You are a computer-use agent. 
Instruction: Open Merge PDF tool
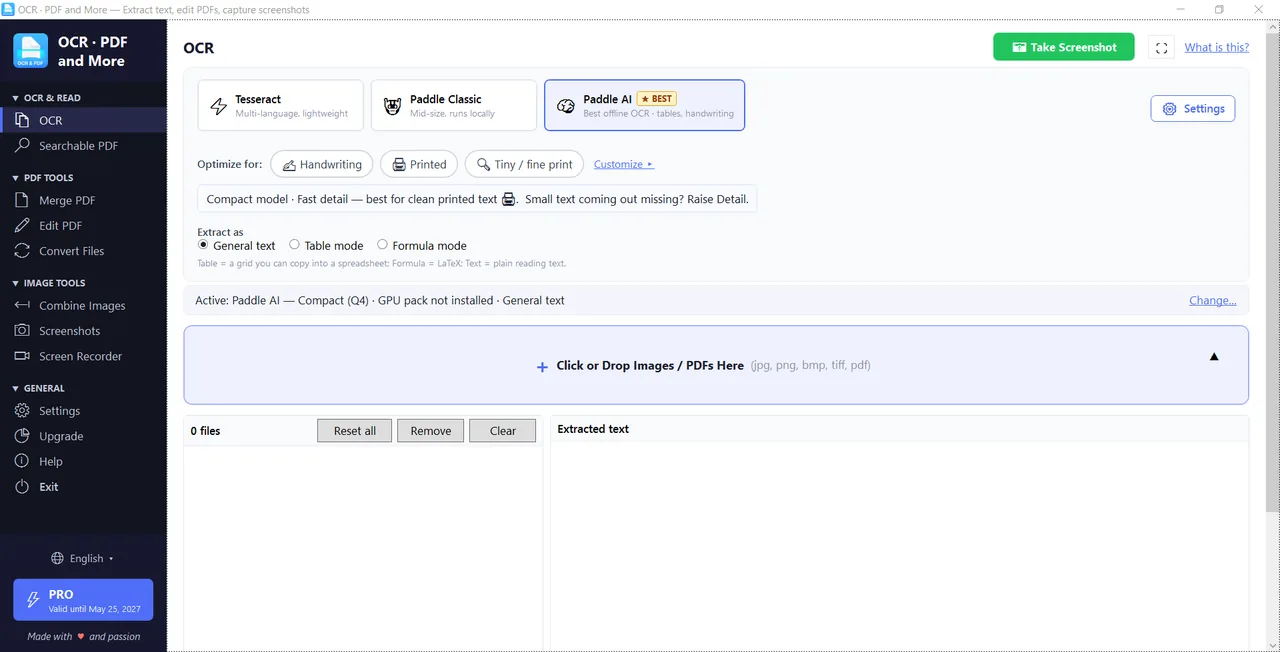coord(83,200)
